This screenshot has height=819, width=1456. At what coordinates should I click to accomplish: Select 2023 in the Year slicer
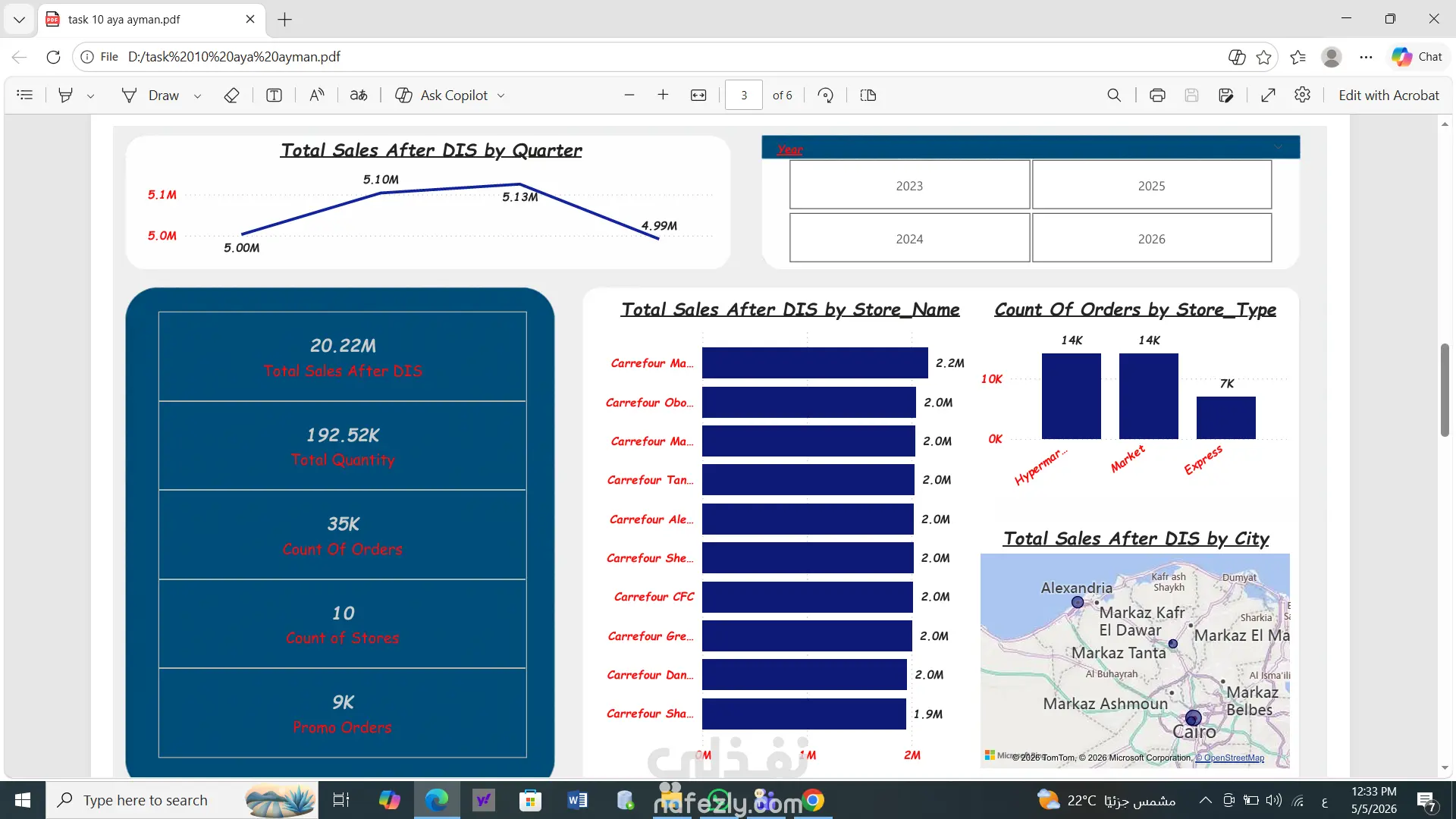tap(909, 185)
